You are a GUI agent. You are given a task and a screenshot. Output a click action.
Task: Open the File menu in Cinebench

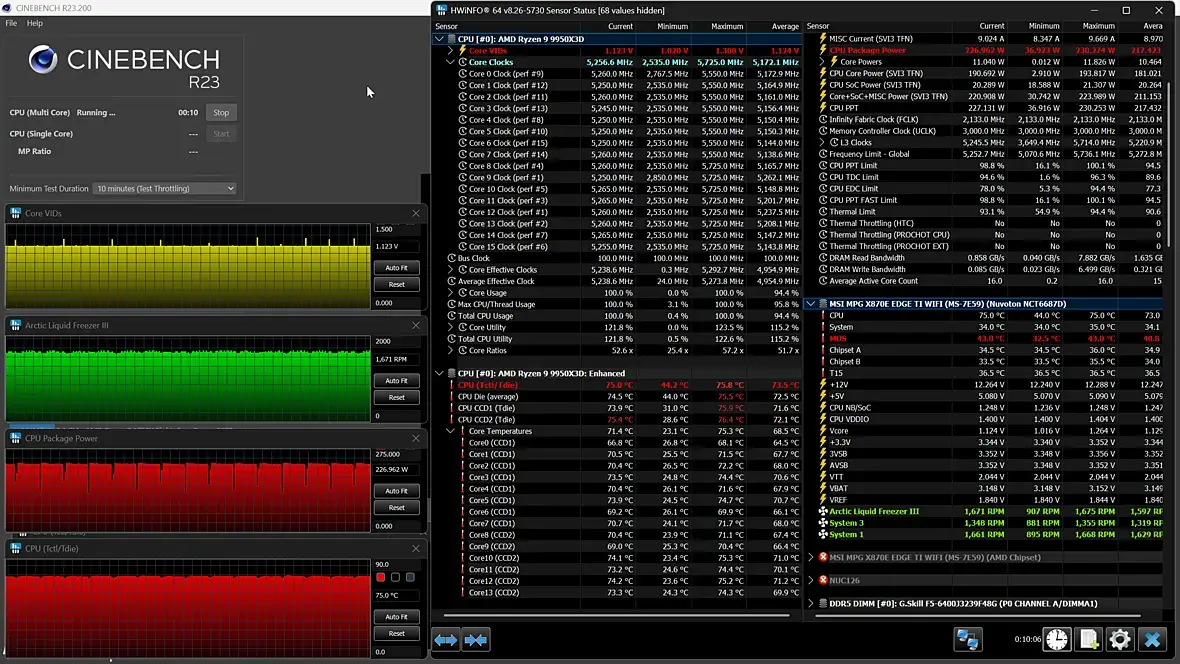click(x=11, y=23)
